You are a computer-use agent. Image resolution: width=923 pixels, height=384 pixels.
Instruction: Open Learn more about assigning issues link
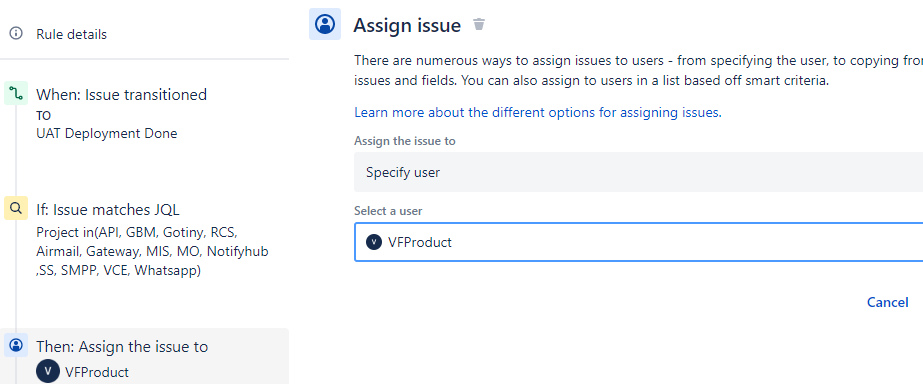pos(538,112)
